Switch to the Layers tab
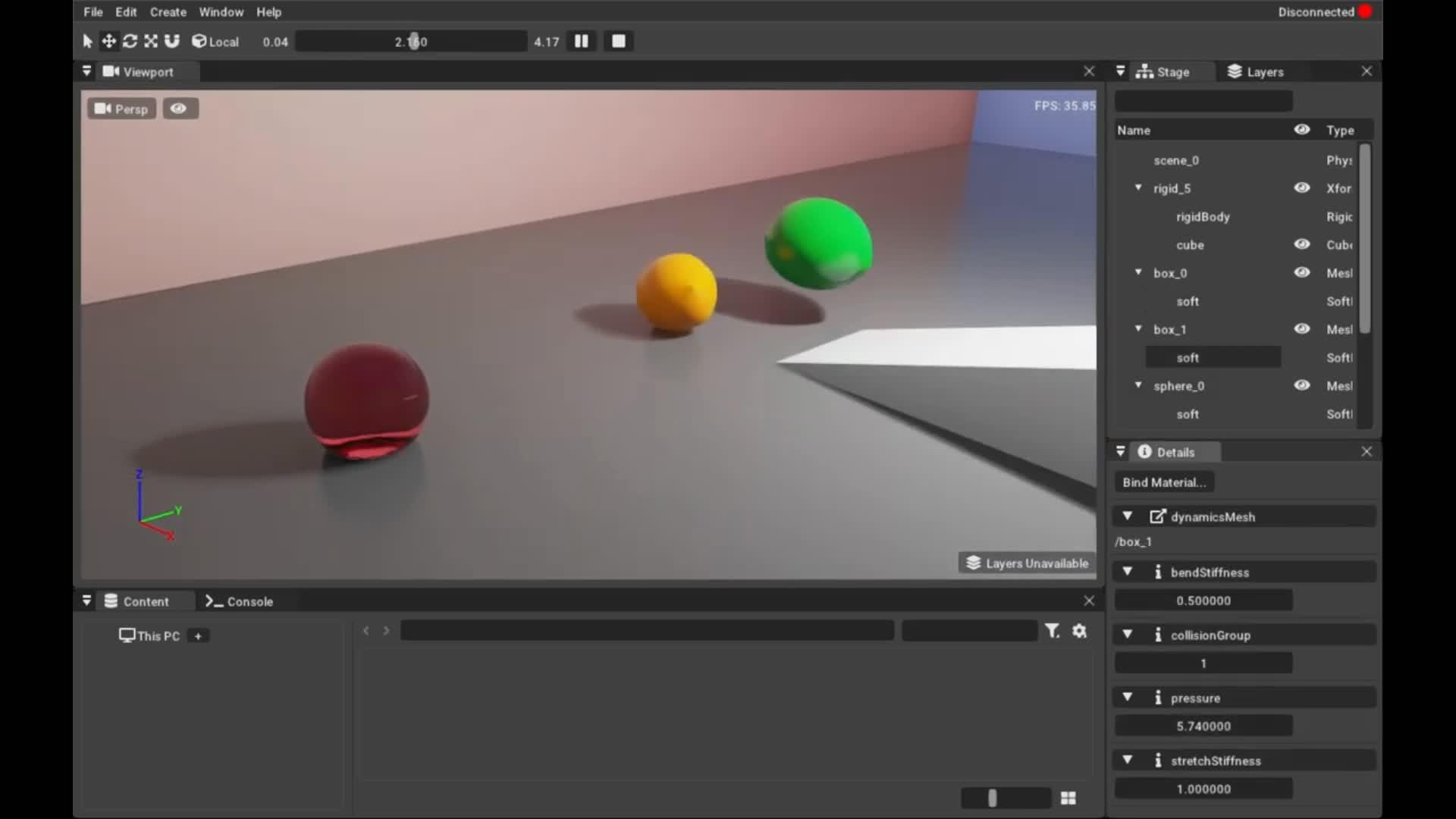Viewport: 1456px width, 819px height. (x=1263, y=71)
